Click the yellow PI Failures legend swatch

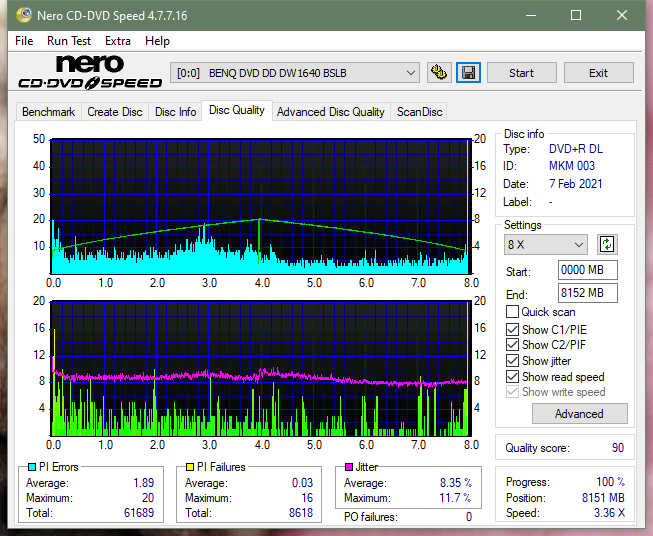pyautogui.click(x=190, y=467)
